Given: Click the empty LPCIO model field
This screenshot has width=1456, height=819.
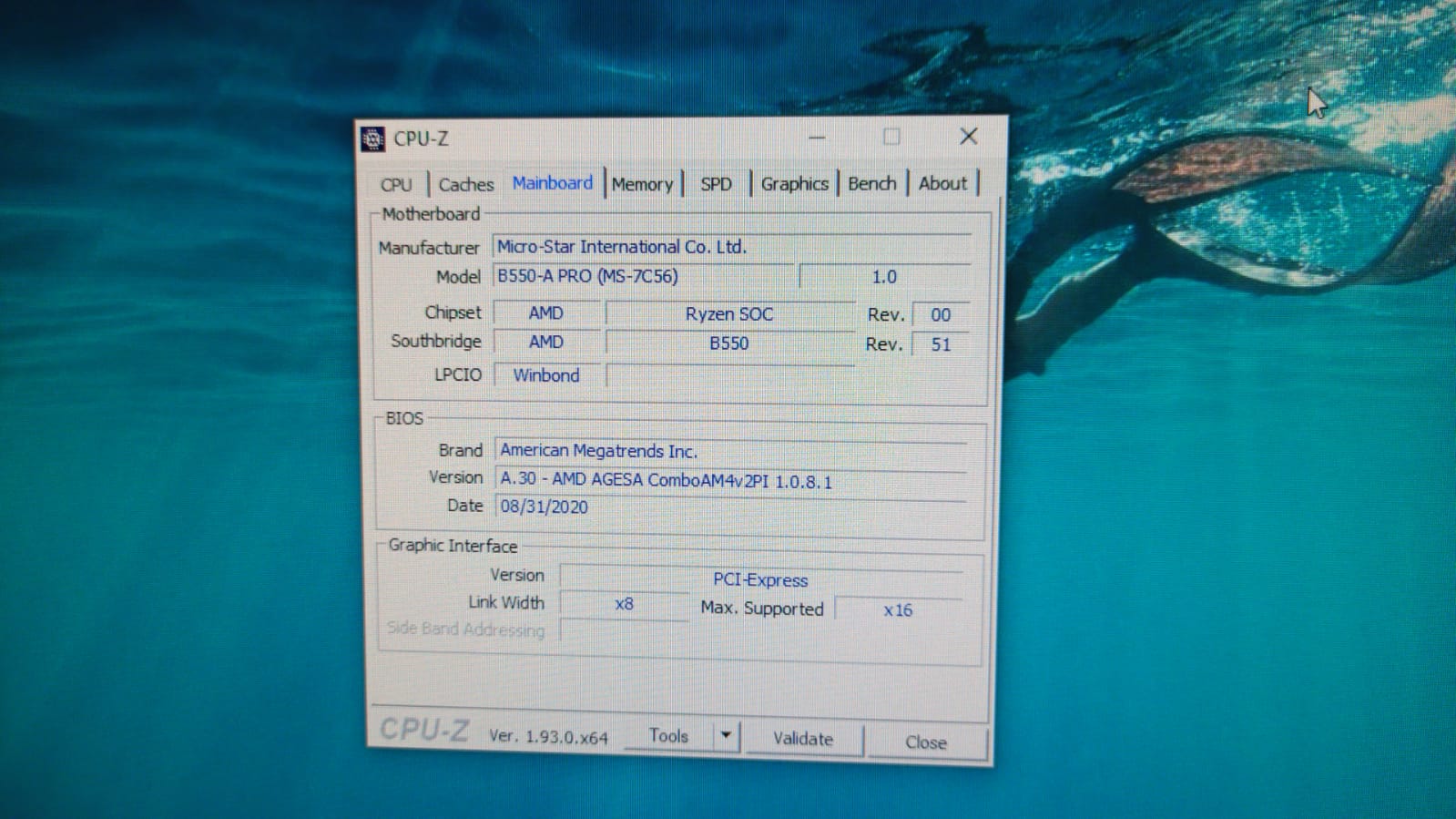Looking at the screenshot, I should click(729, 376).
